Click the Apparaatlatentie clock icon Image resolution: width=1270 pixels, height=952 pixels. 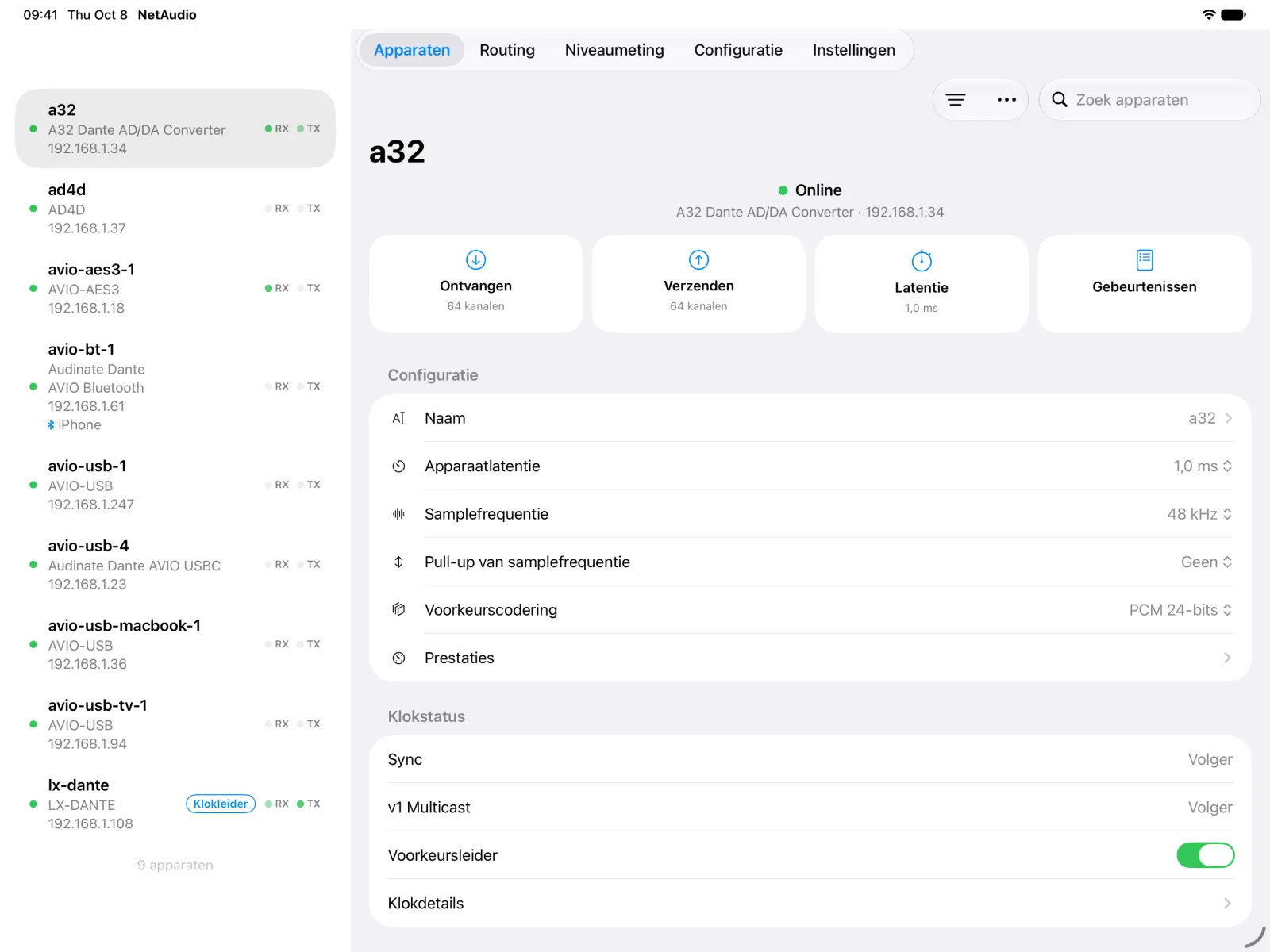point(398,466)
